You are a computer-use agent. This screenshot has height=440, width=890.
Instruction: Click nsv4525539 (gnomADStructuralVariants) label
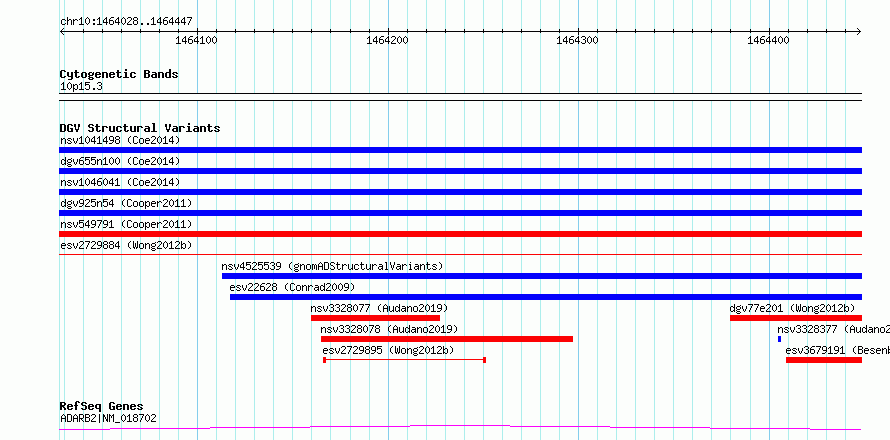click(x=332, y=266)
